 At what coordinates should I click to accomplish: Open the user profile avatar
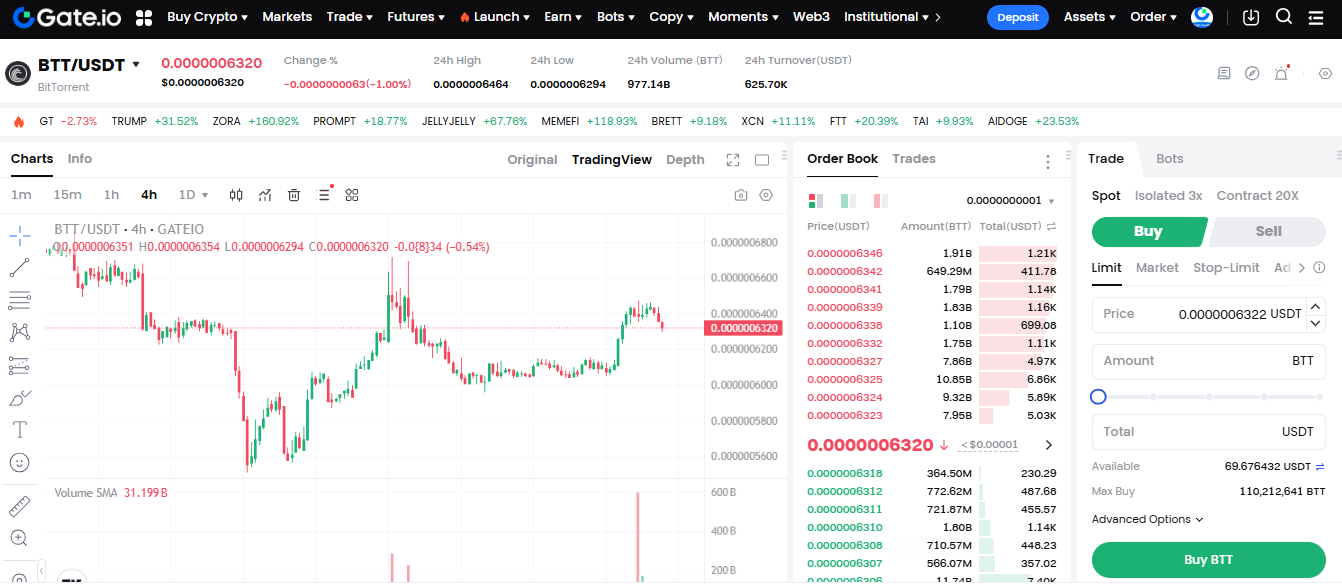point(1202,17)
